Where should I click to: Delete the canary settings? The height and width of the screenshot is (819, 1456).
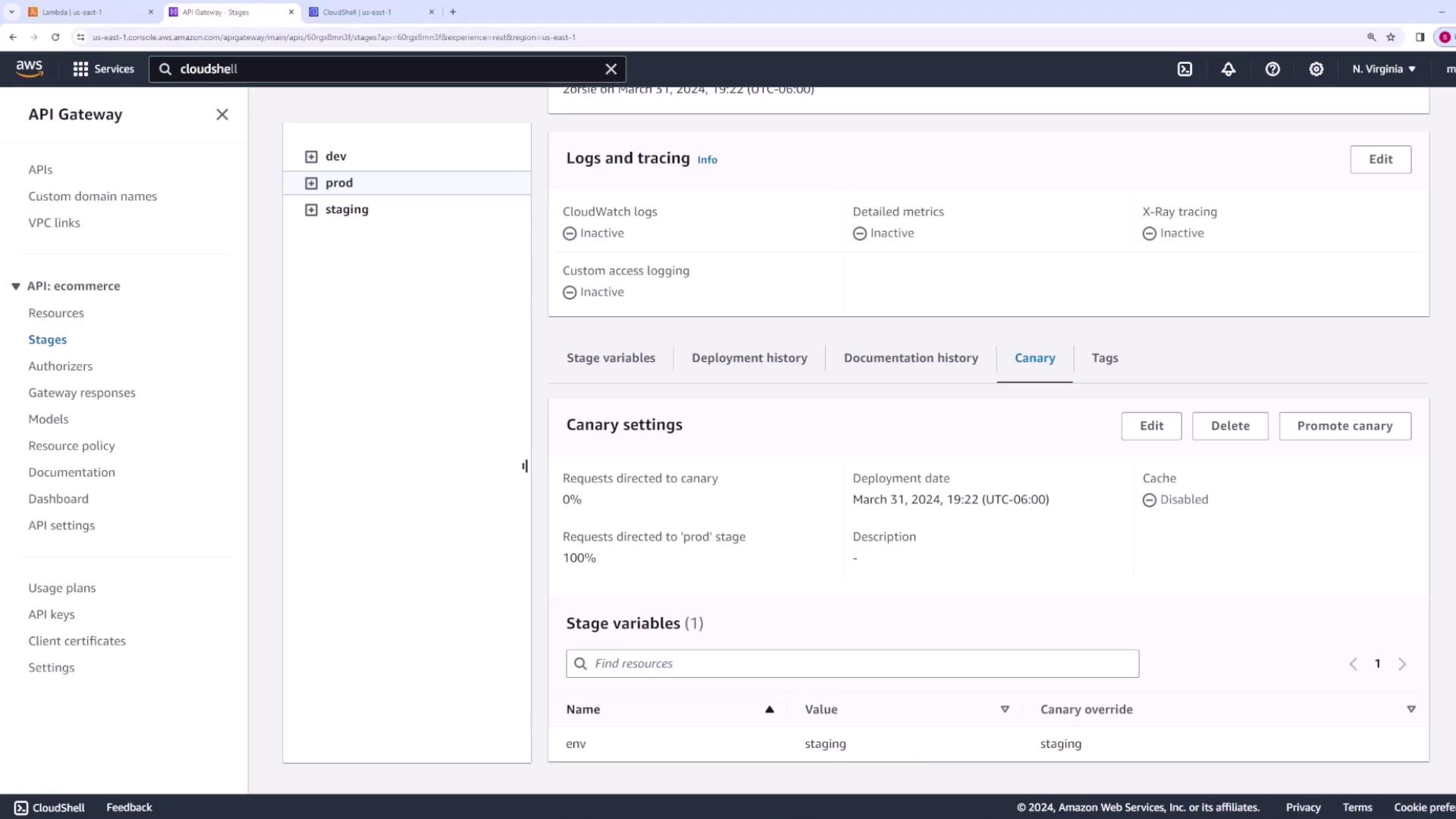(x=1229, y=426)
